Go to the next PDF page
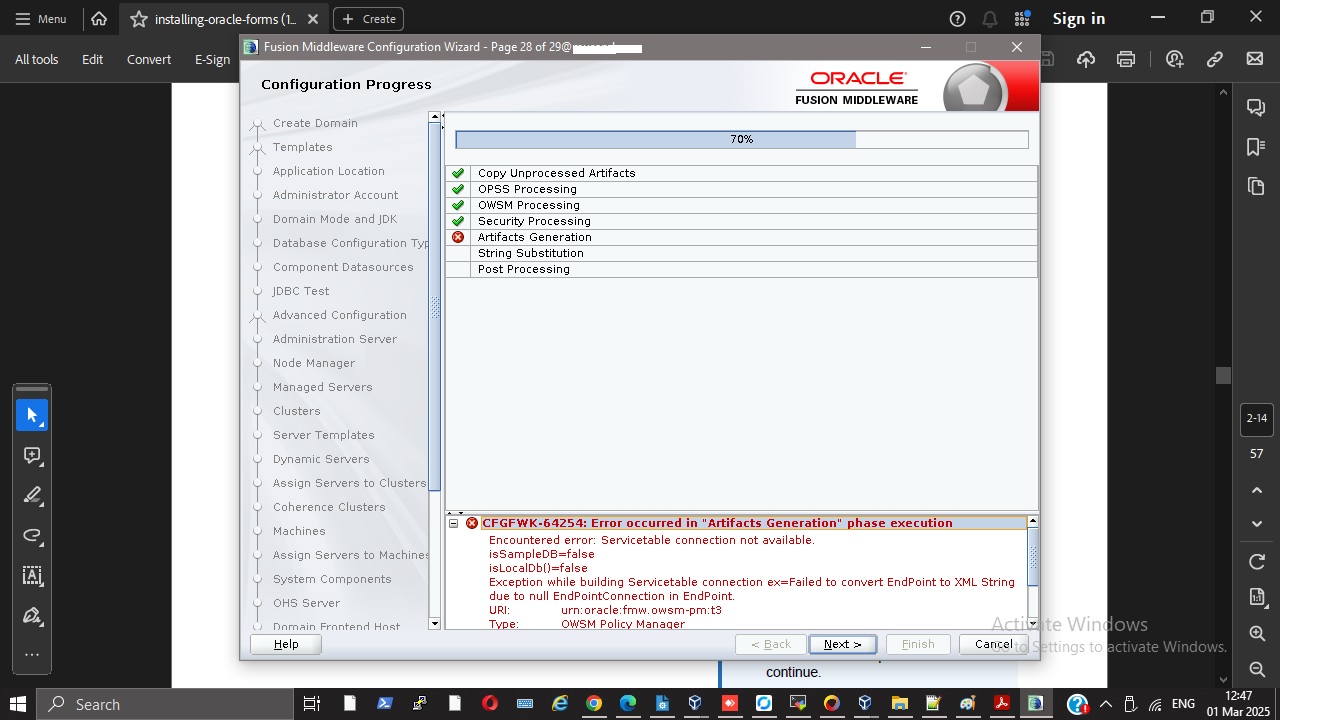1340x720 pixels. point(1257,524)
